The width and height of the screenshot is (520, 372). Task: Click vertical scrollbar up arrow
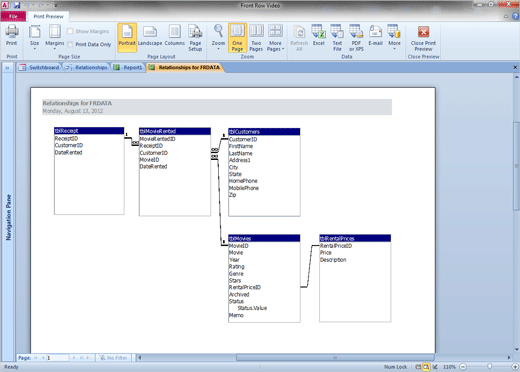517,77
